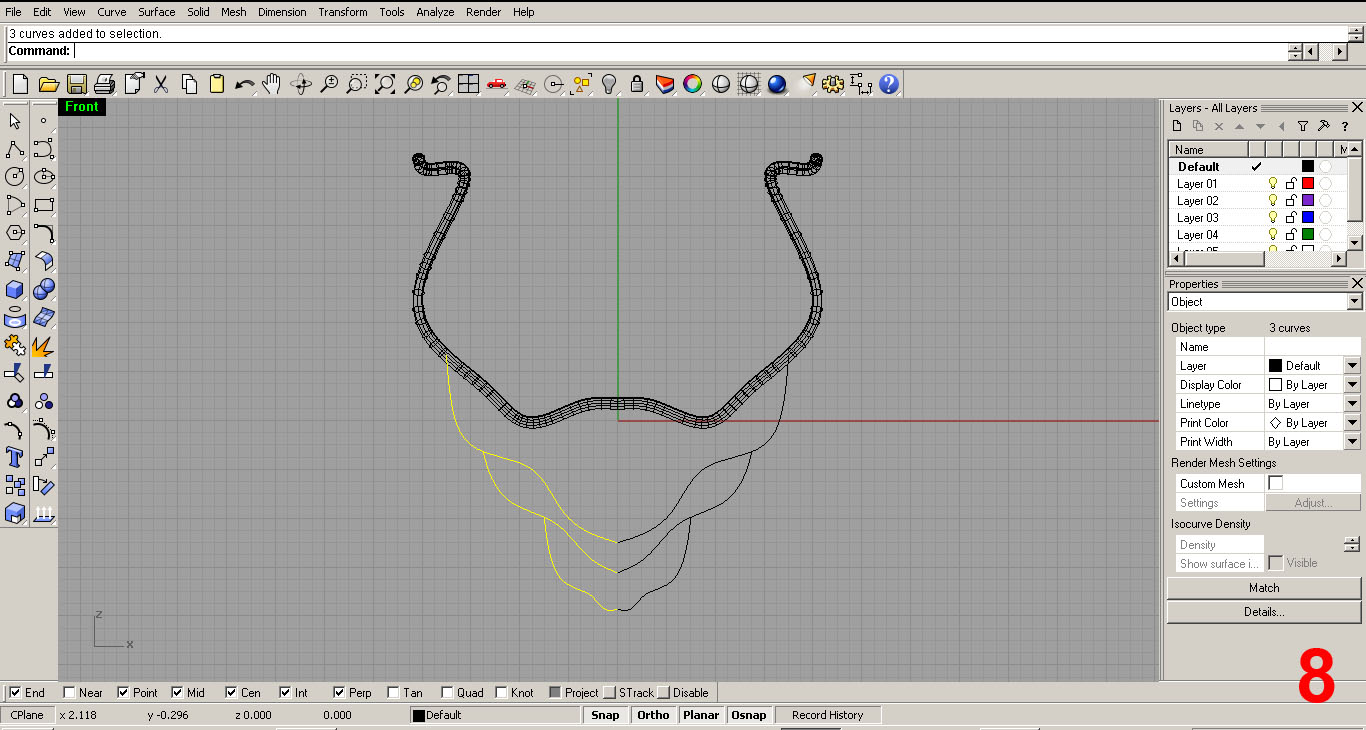Toggle the Knot osnap checkbox
This screenshot has height=730, width=1366.
[501, 692]
